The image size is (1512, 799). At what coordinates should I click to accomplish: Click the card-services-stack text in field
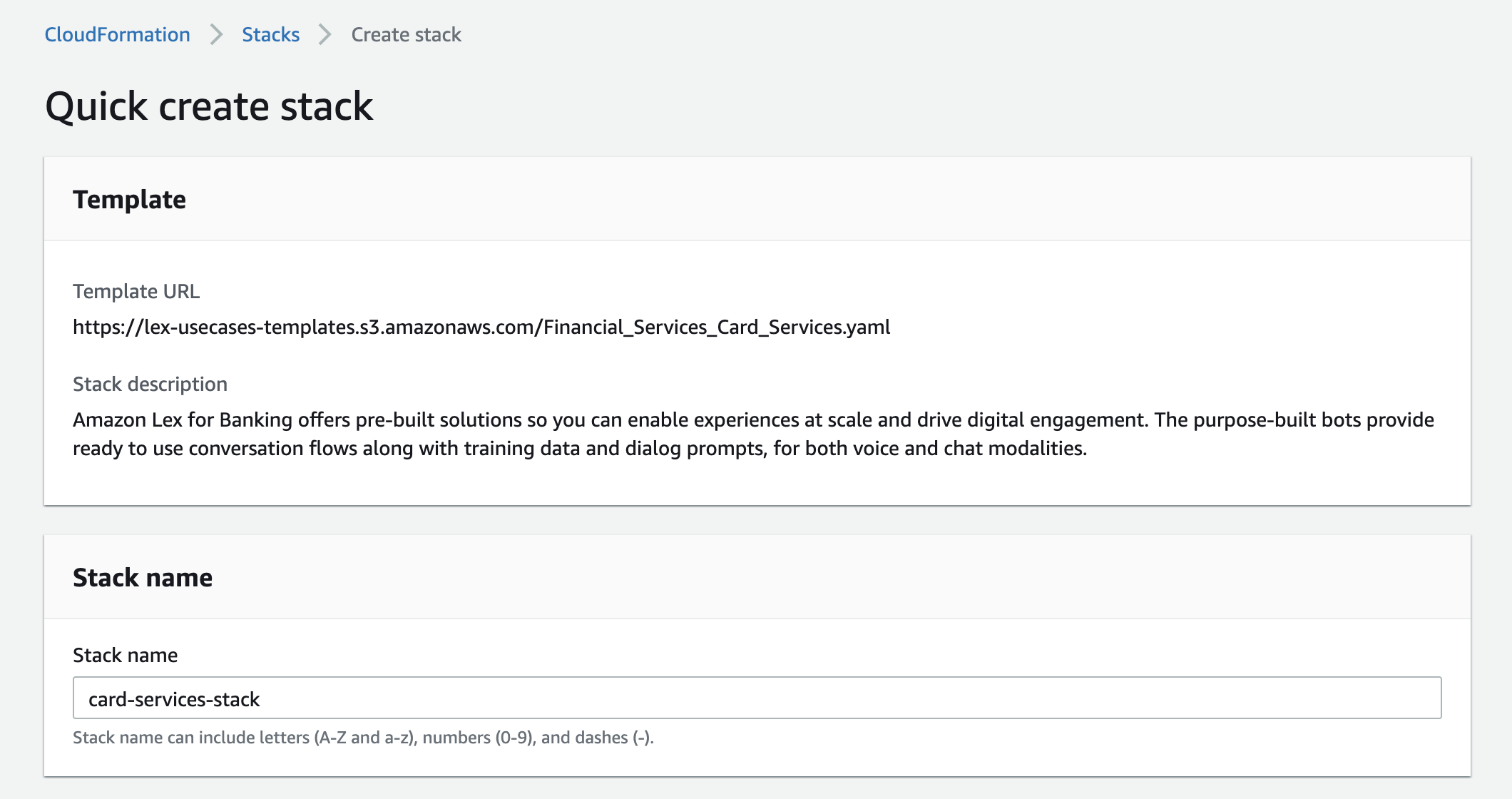pyautogui.click(x=174, y=699)
